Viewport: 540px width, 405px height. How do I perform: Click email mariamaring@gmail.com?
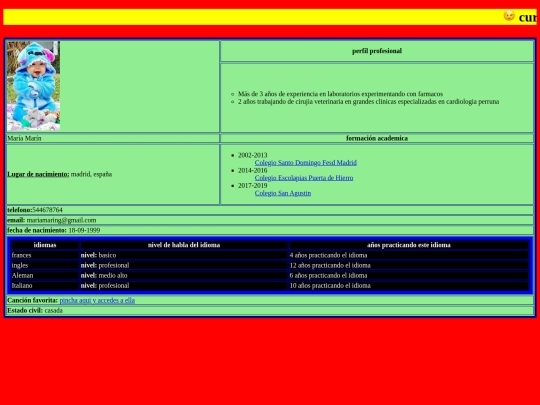61,220
